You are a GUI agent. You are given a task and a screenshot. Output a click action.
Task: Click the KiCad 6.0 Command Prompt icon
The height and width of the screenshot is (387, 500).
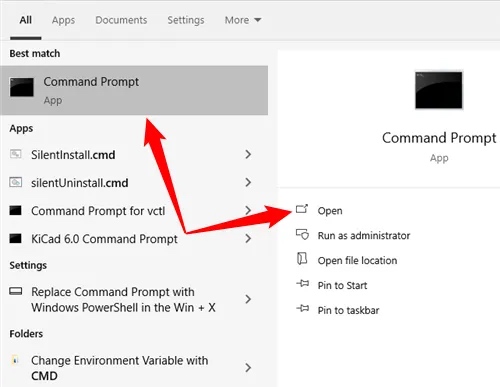tap(15, 238)
